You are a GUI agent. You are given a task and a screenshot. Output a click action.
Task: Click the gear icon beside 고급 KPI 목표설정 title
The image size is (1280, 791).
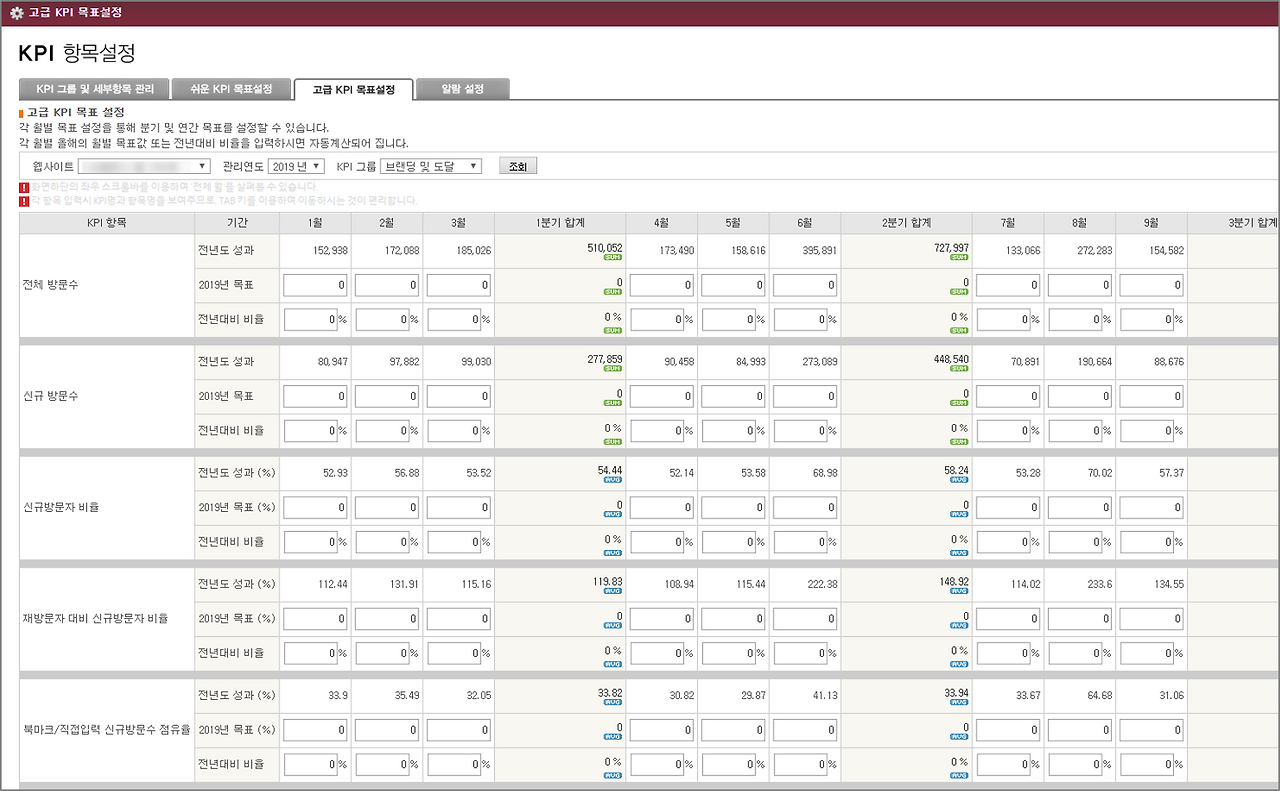16,13
